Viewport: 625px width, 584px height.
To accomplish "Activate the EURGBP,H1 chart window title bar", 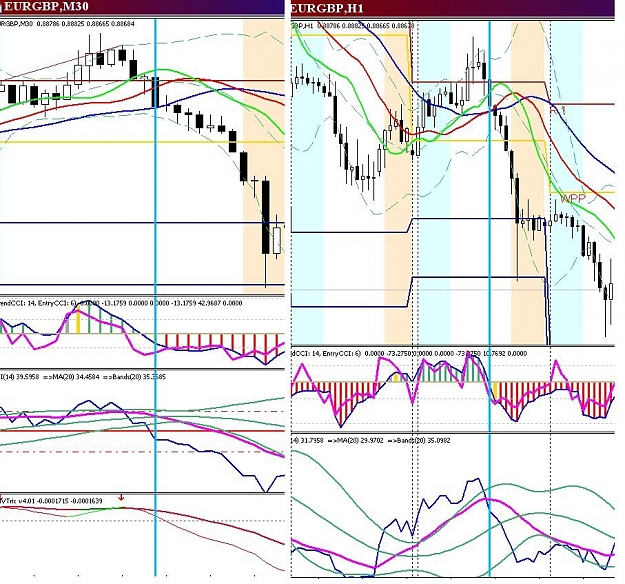I will point(453,8).
